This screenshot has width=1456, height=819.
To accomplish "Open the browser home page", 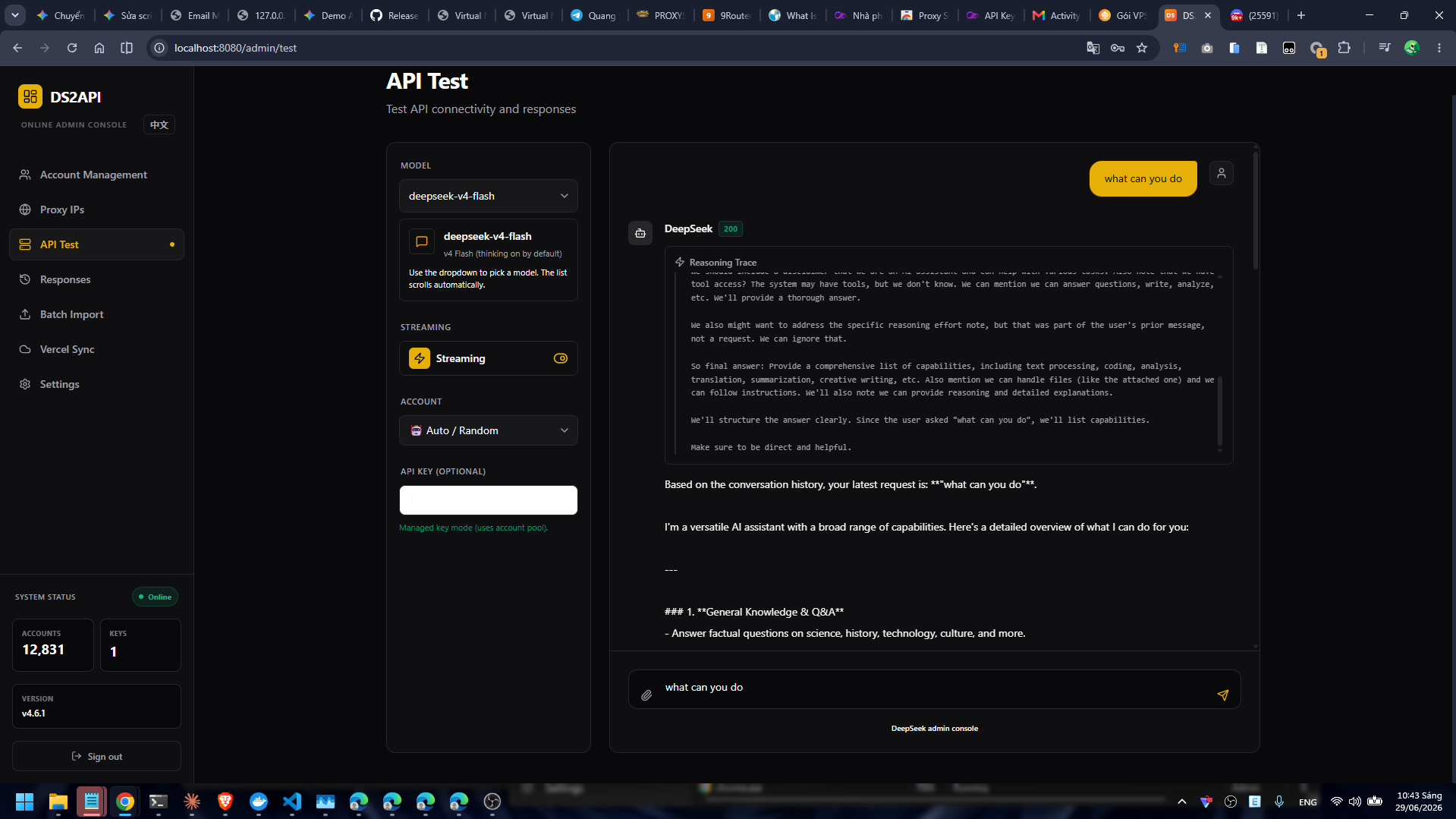I will pos(99,48).
